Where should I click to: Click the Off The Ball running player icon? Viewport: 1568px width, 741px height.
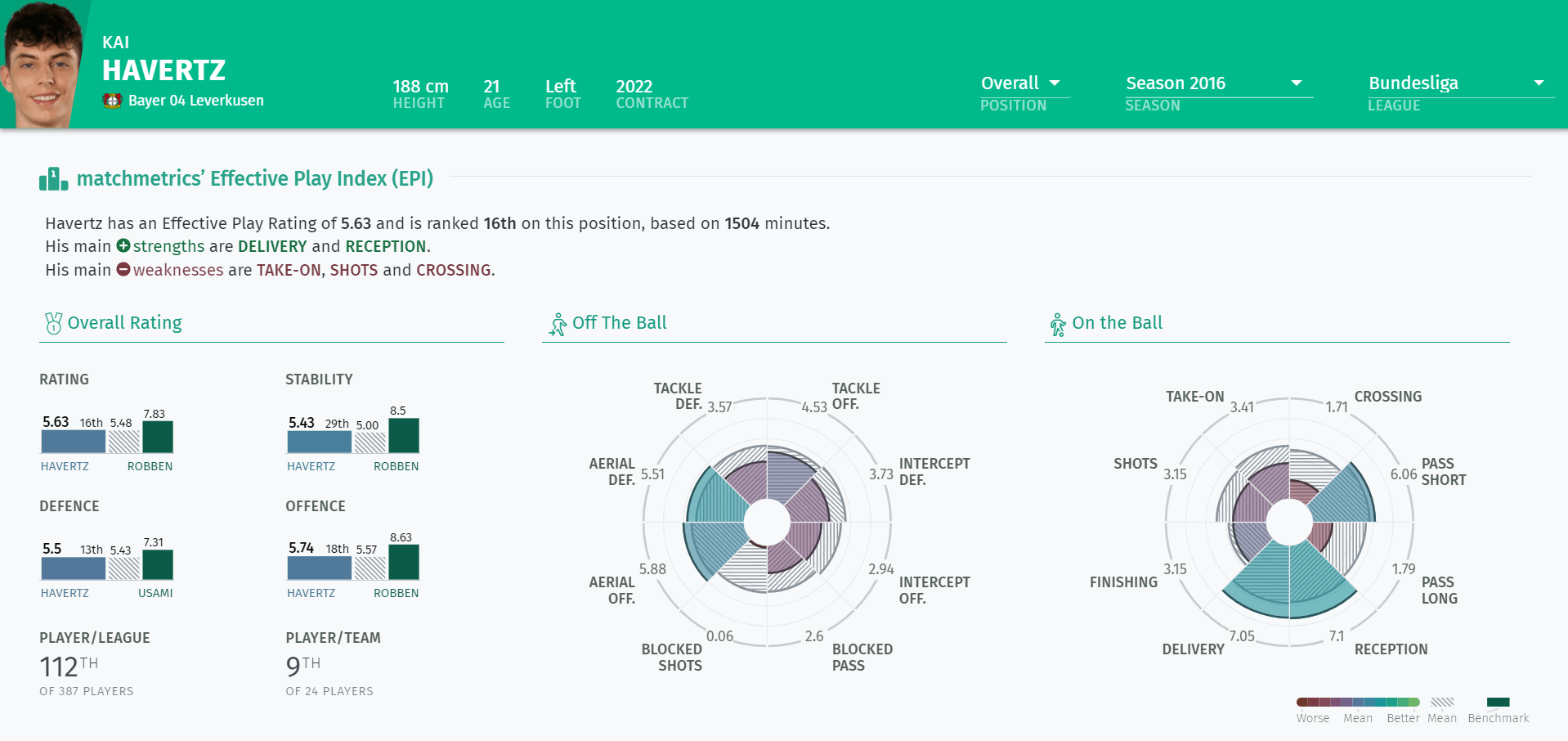pyautogui.click(x=558, y=325)
